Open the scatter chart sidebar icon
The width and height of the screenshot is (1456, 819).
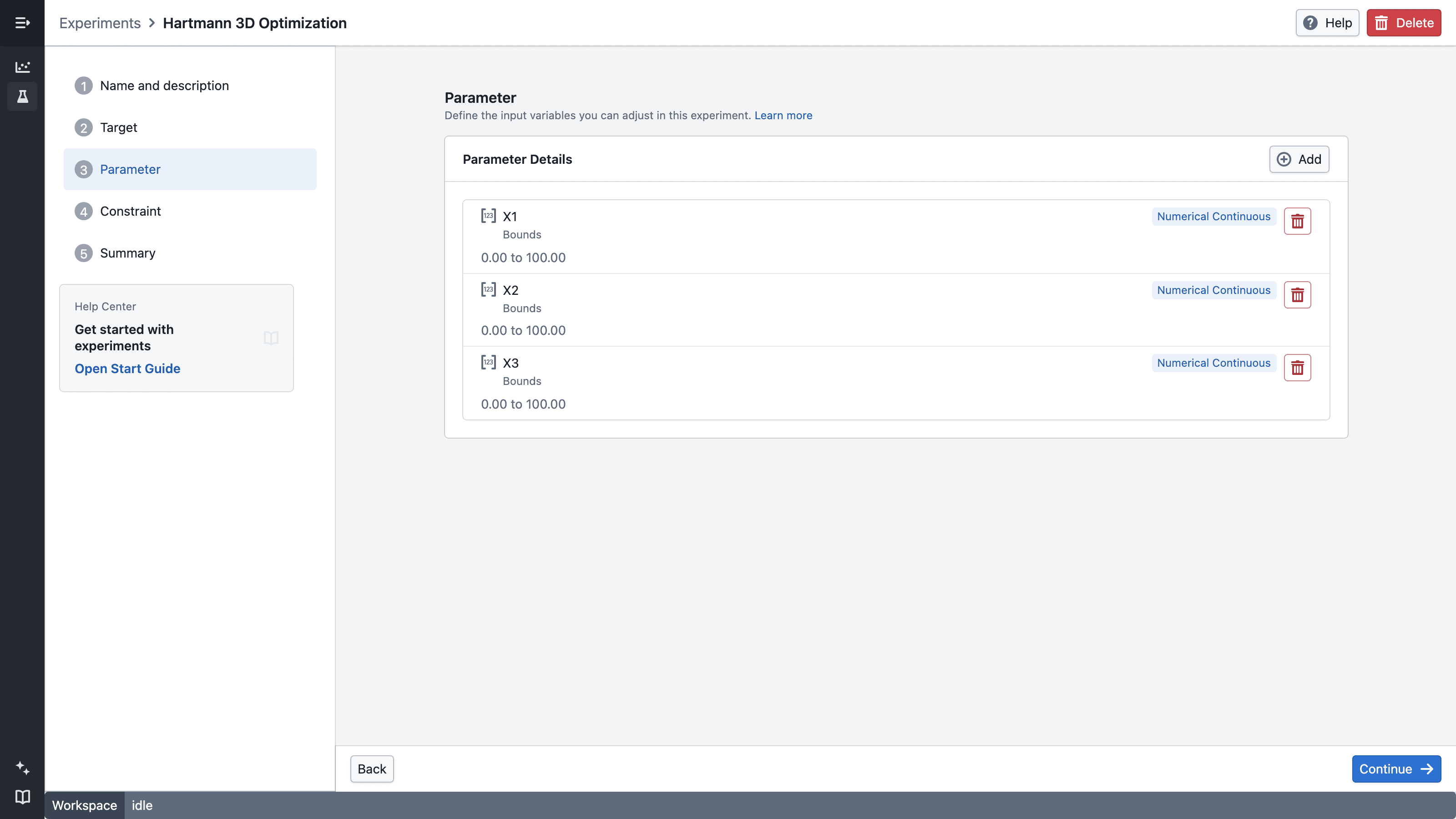[x=22, y=67]
